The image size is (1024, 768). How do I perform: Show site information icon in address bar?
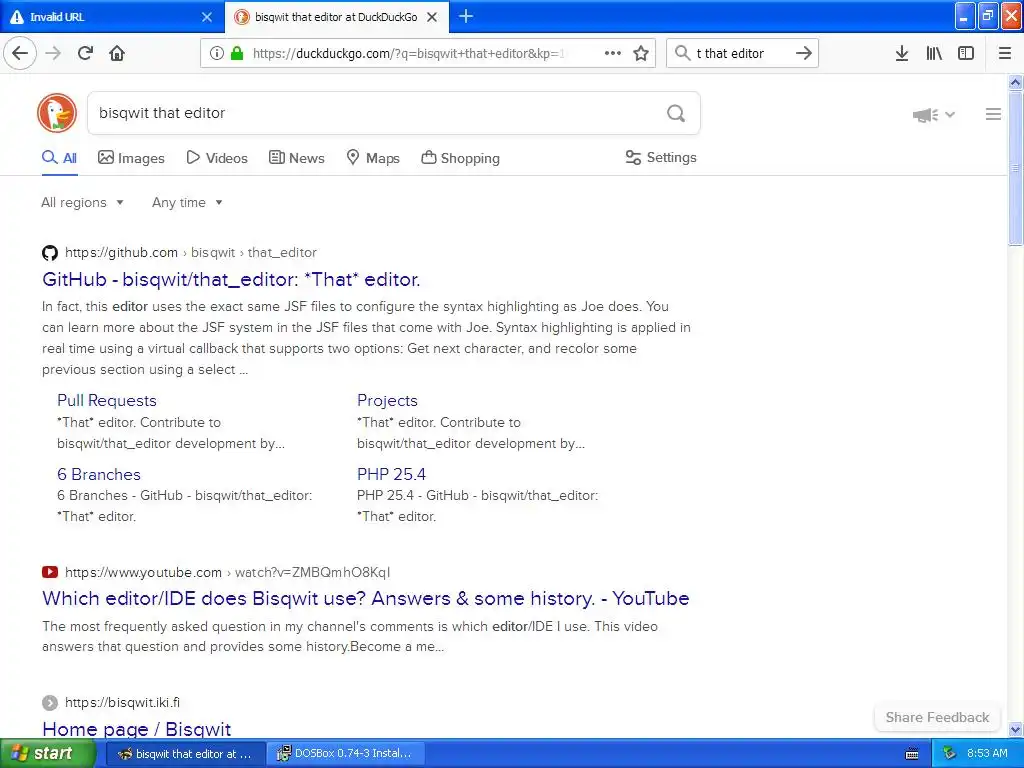pos(216,53)
